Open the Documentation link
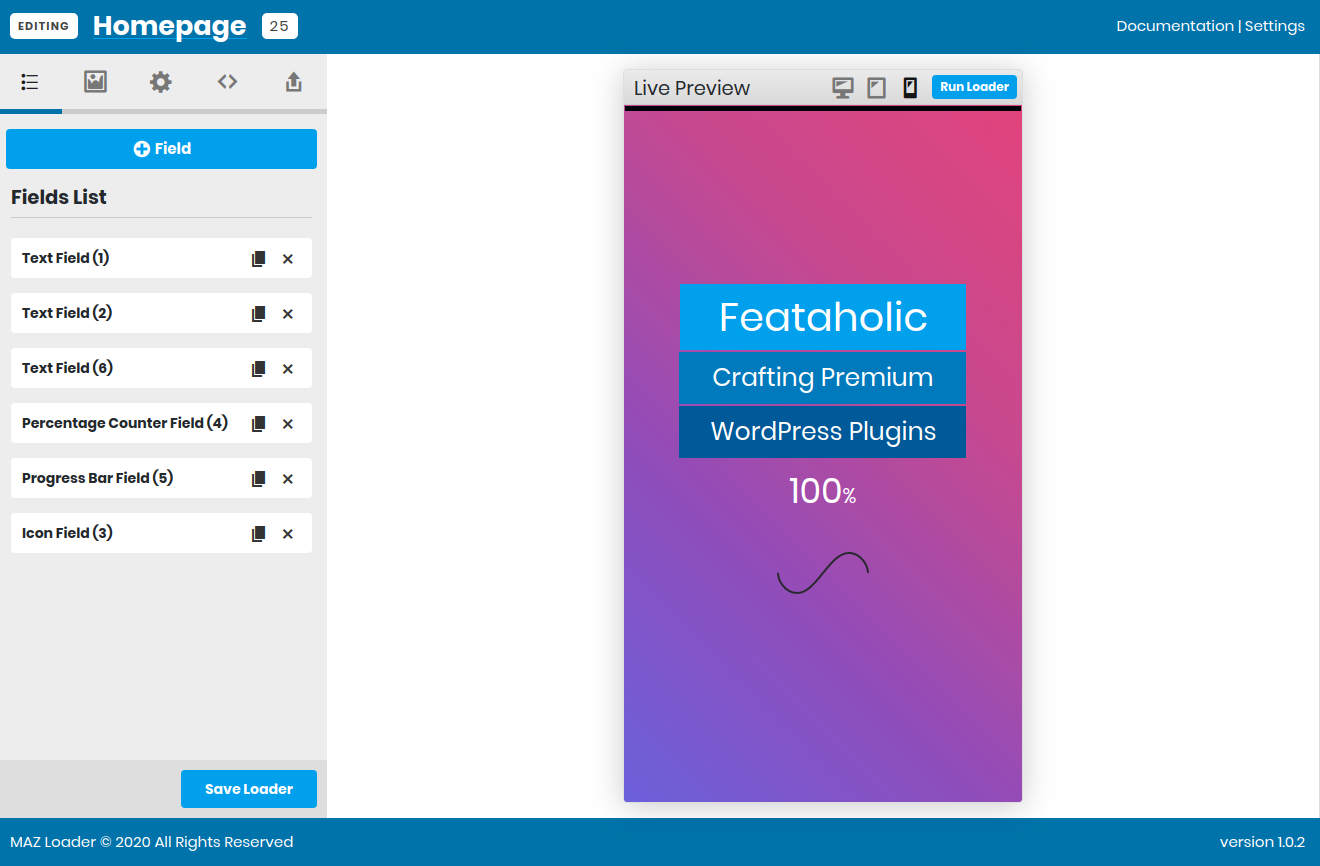Viewport: 1320px width, 866px height. click(x=1175, y=26)
